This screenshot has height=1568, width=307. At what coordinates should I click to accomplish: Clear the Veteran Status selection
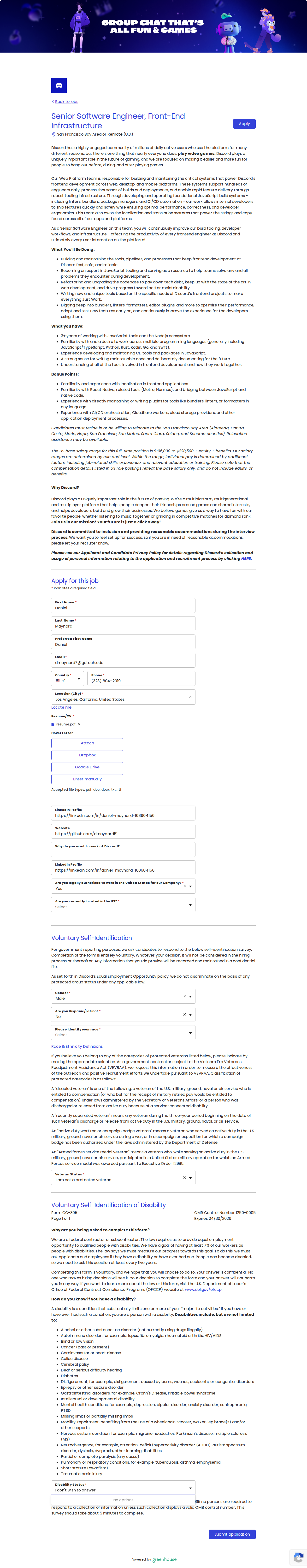184,1178
